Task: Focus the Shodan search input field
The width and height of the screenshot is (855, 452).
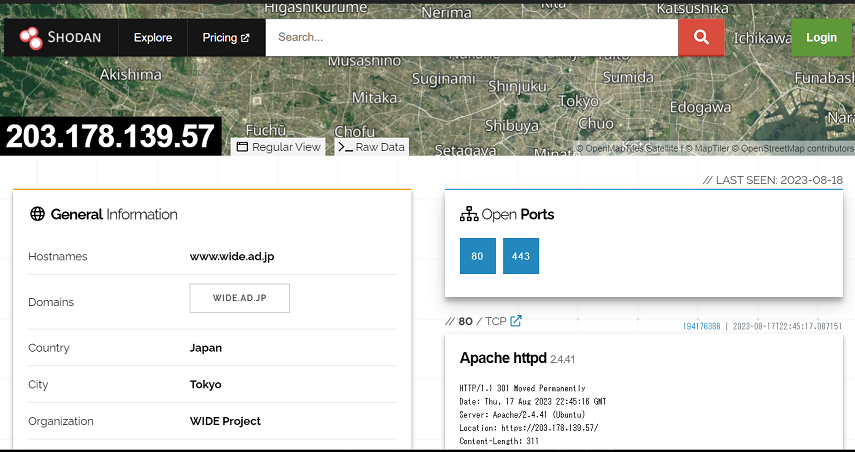Action: (x=471, y=38)
